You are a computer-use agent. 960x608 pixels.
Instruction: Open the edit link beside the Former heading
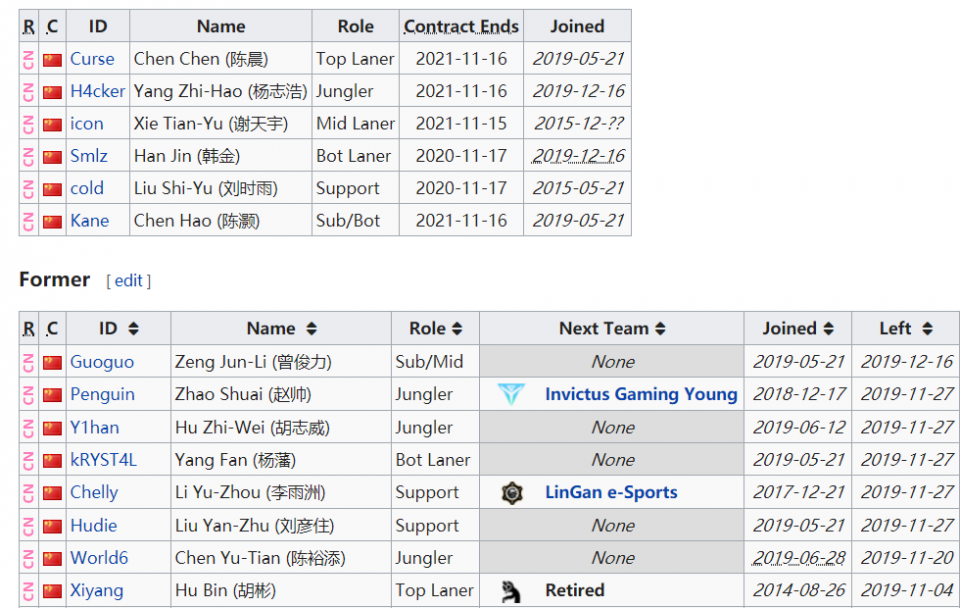pyautogui.click(x=129, y=280)
